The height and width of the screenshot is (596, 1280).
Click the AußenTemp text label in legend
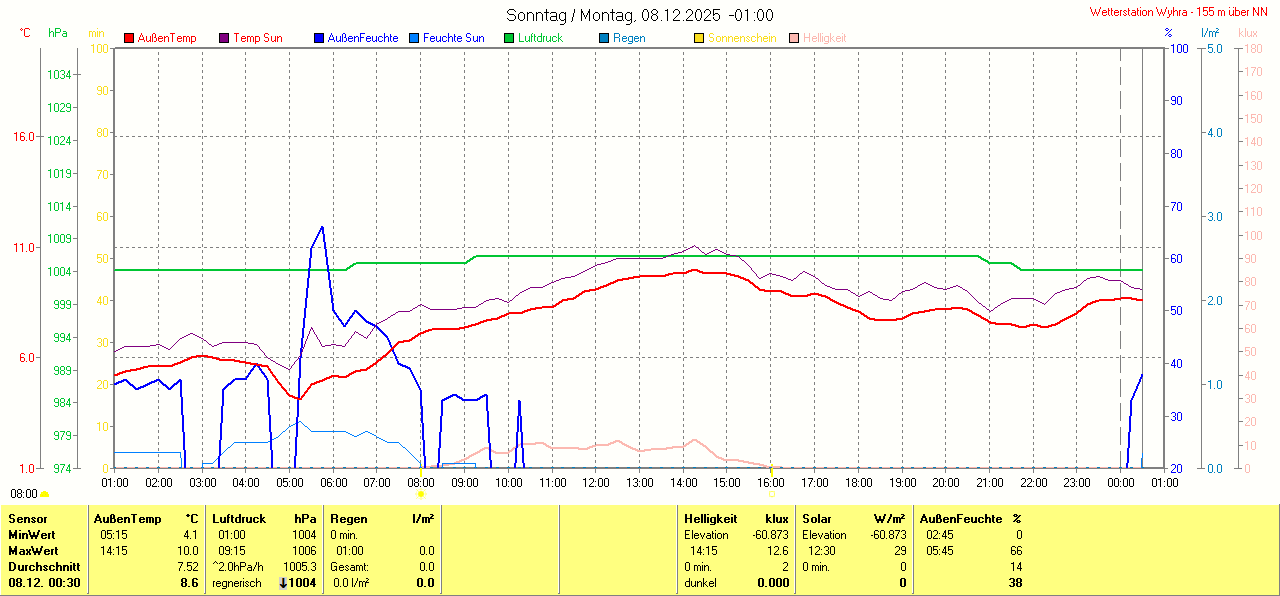pos(168,38)
